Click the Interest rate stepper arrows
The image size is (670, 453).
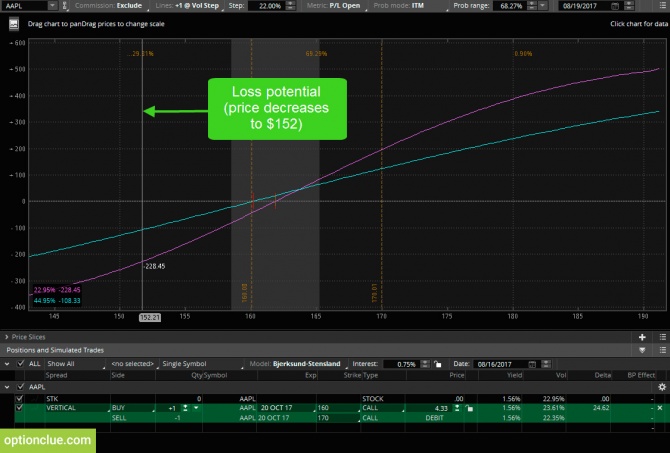pos(425,364)
